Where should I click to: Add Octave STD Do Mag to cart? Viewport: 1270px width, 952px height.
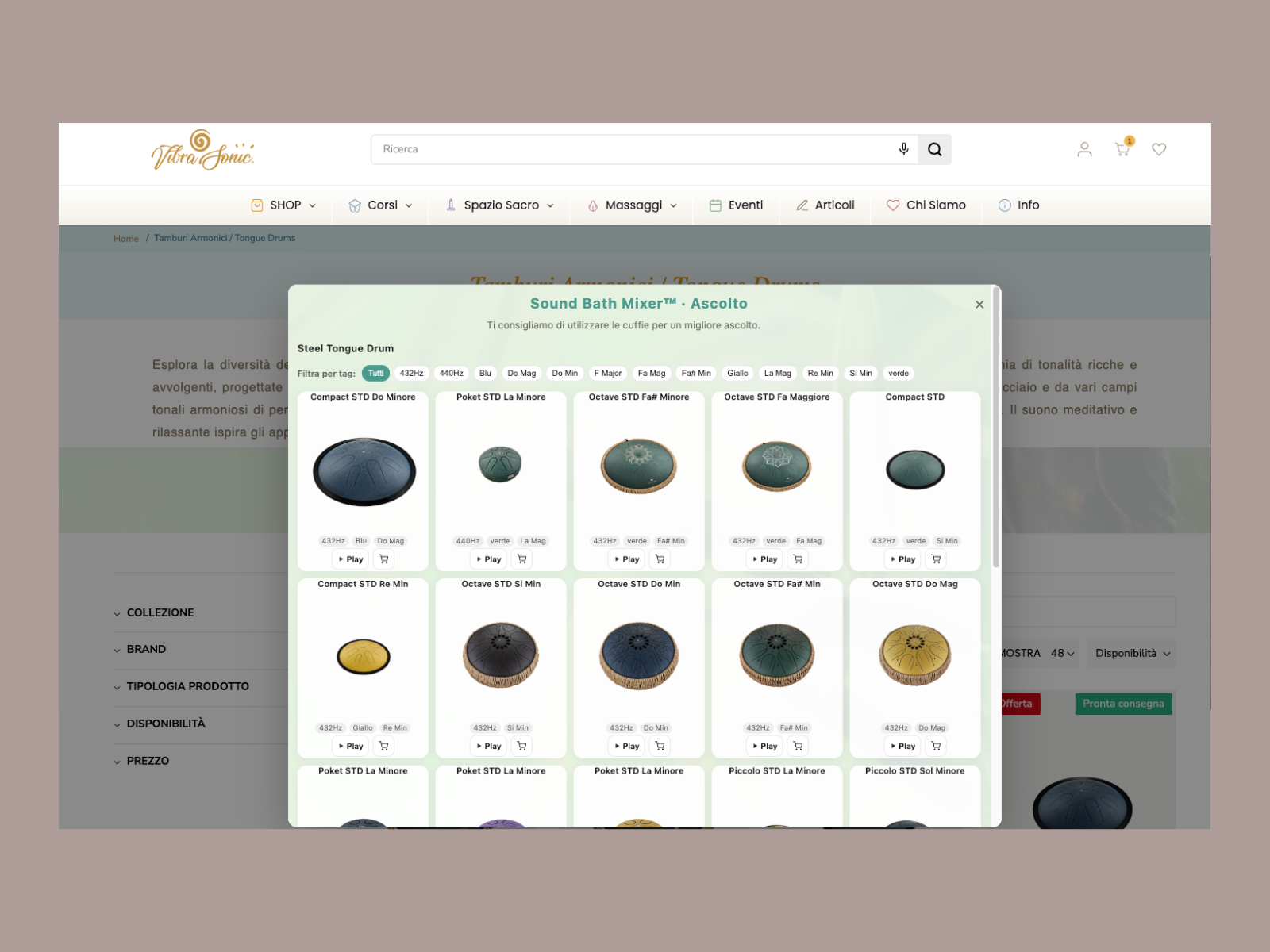tap(937, 746)
